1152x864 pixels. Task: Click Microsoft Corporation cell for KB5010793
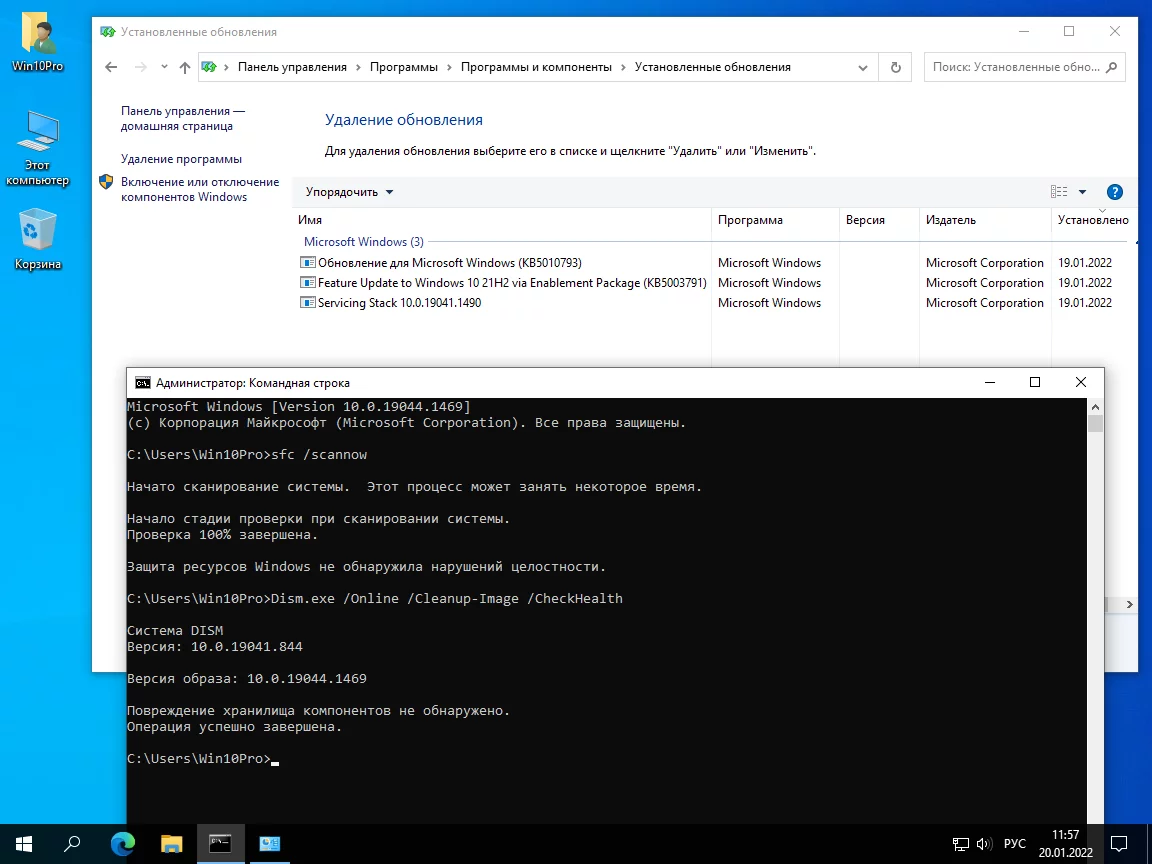pyautogui.click(x=984, y=262)
